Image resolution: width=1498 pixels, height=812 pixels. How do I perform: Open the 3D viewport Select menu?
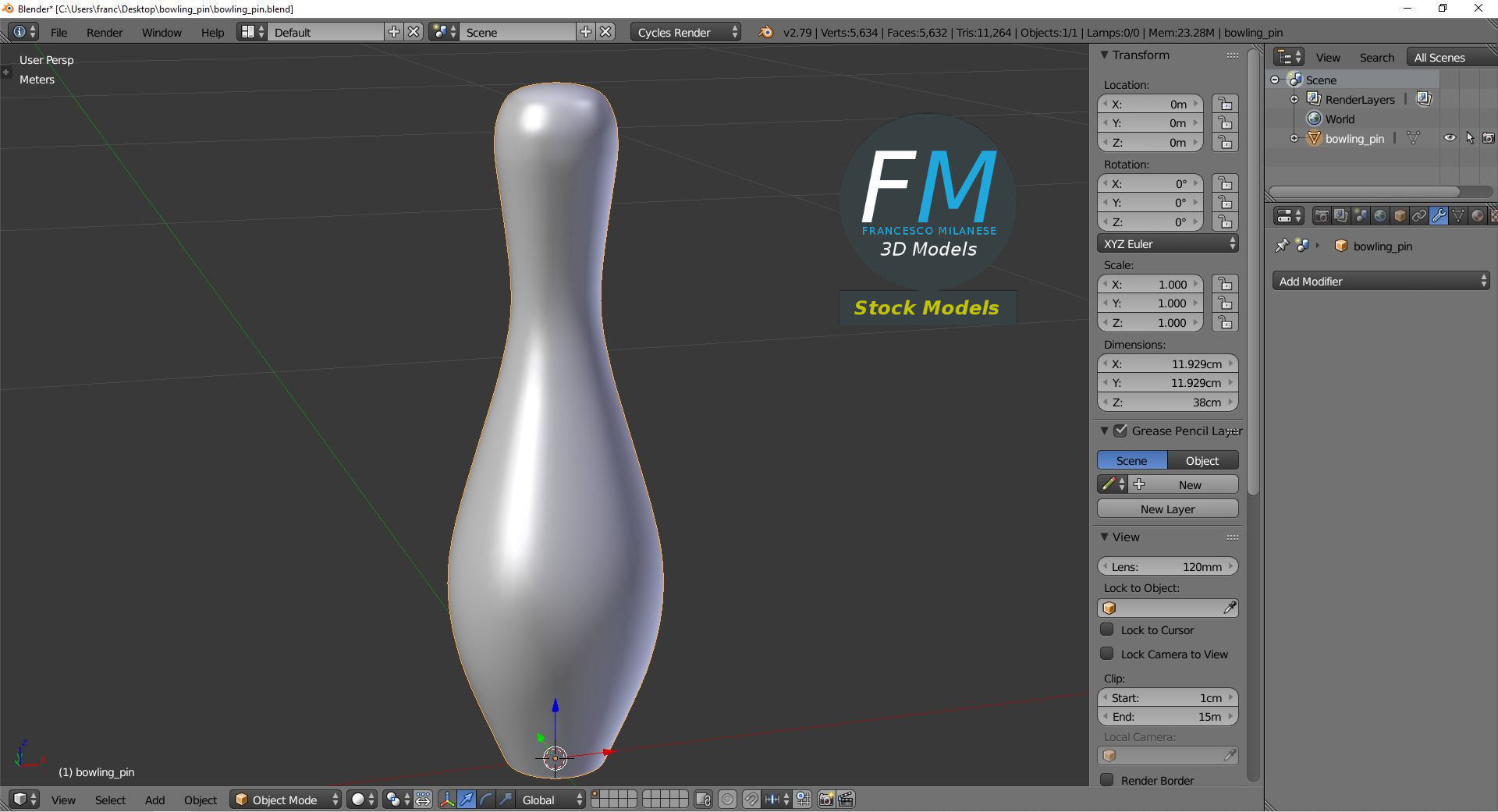click(x=110, y=800)
